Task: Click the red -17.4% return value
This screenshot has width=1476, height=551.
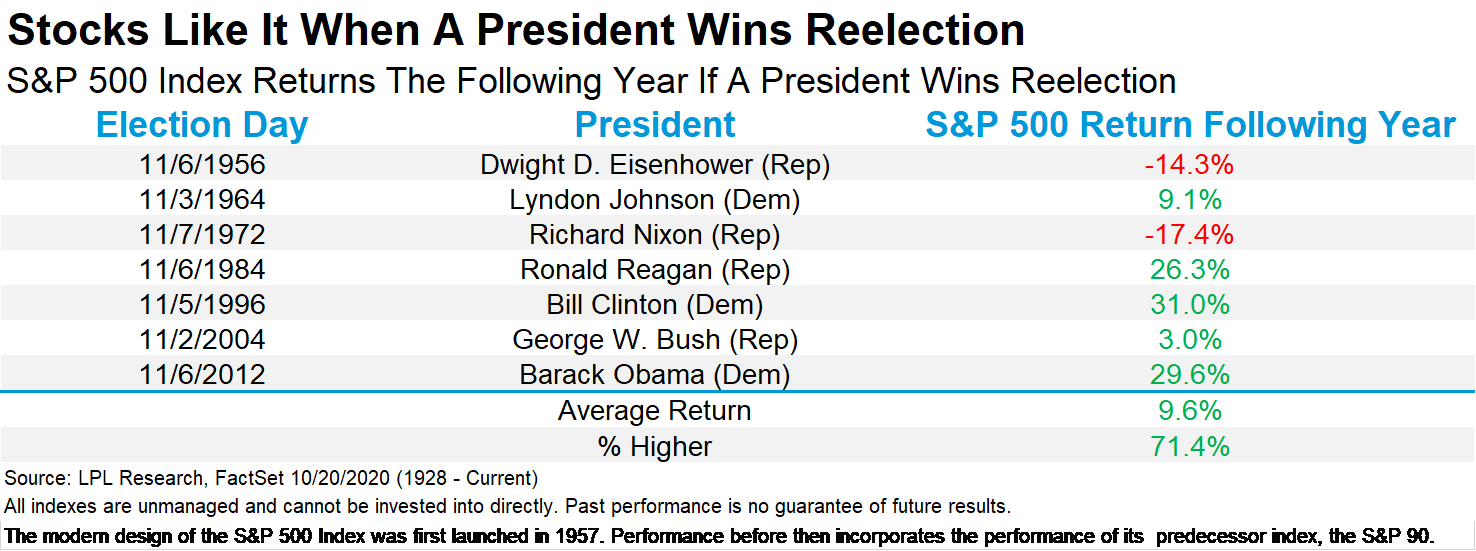Action: [1190, 234]
